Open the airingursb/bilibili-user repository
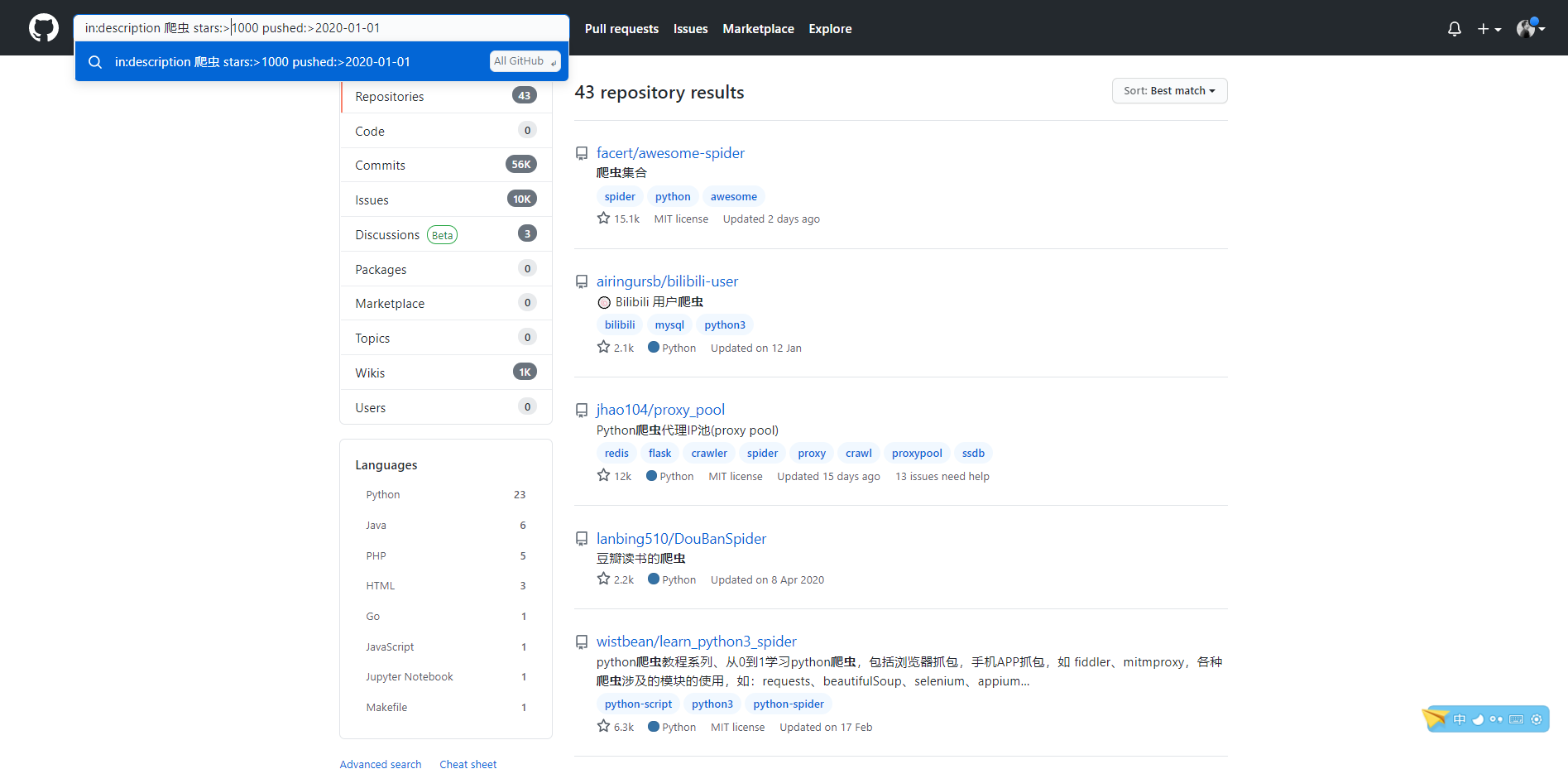 [667, 281]
